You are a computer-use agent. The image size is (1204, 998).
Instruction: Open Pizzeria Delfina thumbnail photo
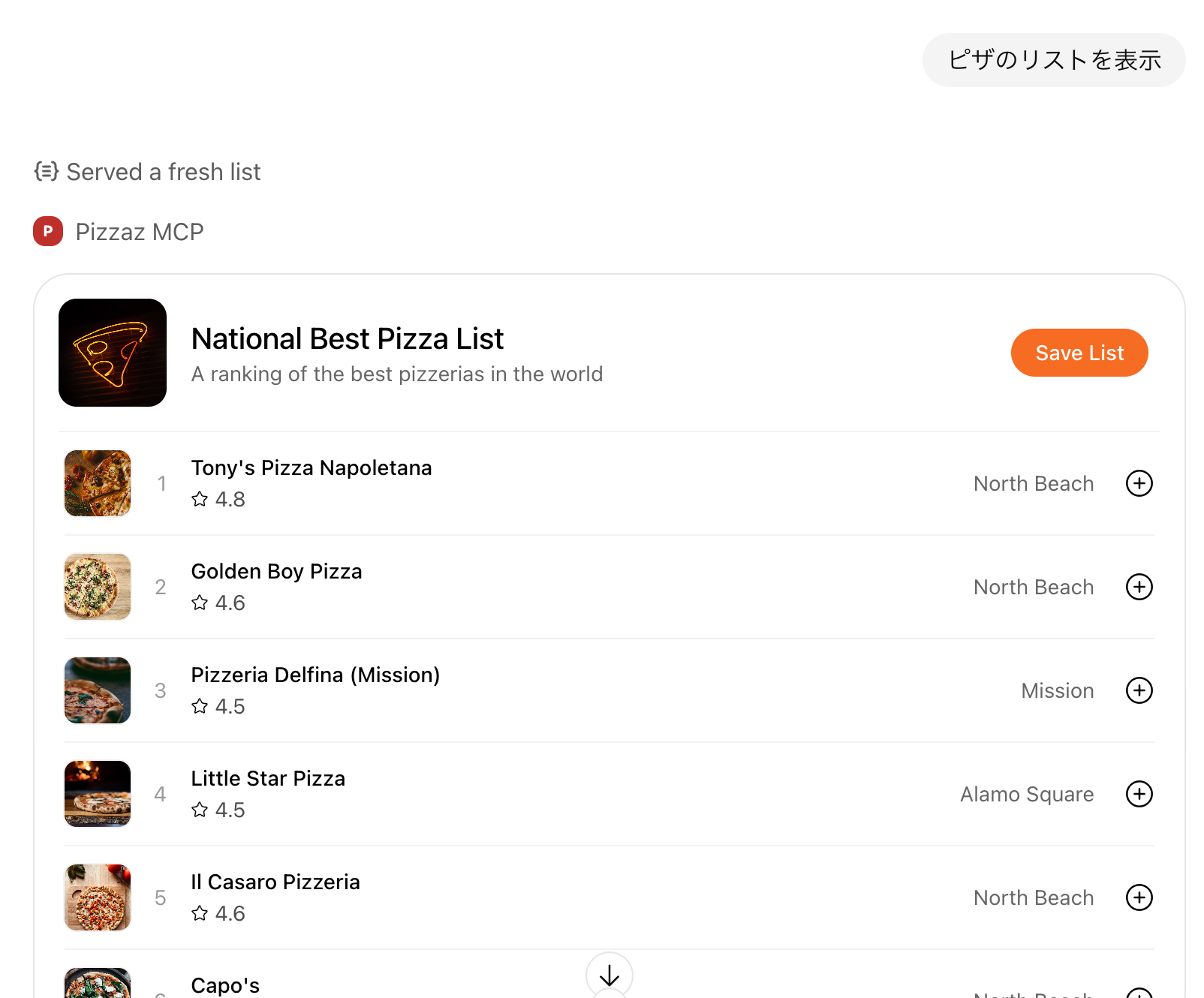(98, 690)
